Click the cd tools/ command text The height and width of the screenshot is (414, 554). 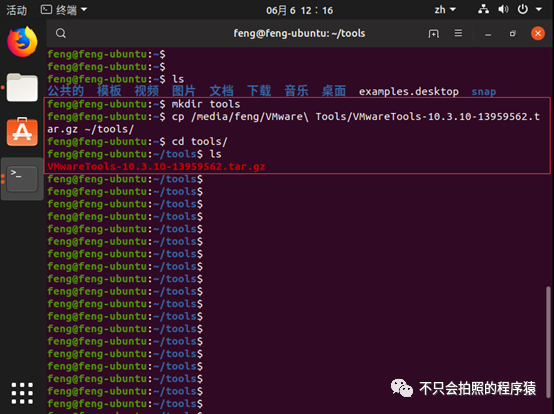pos(200,142)
